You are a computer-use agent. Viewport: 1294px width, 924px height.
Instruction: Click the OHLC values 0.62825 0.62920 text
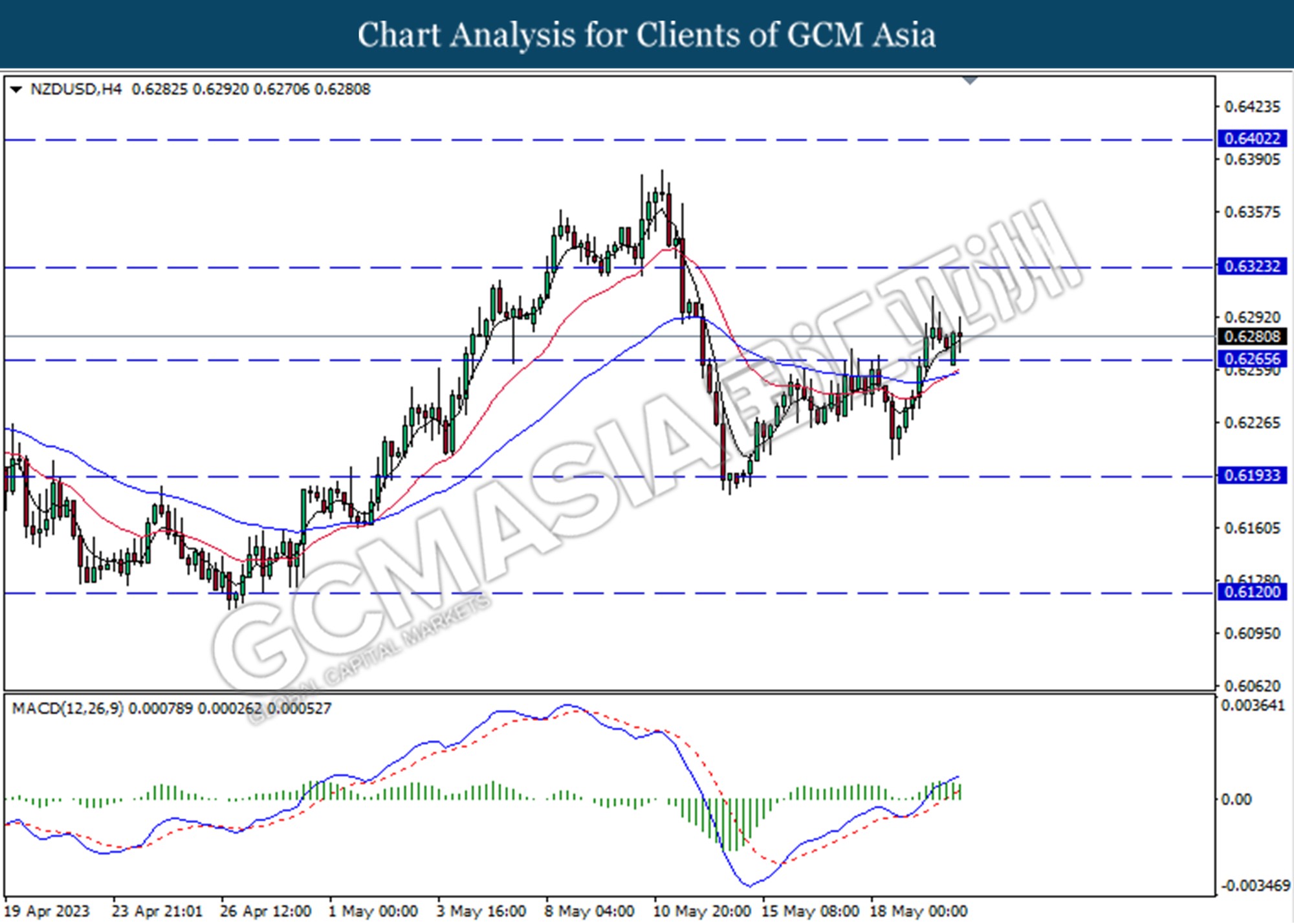pos(190,89)
